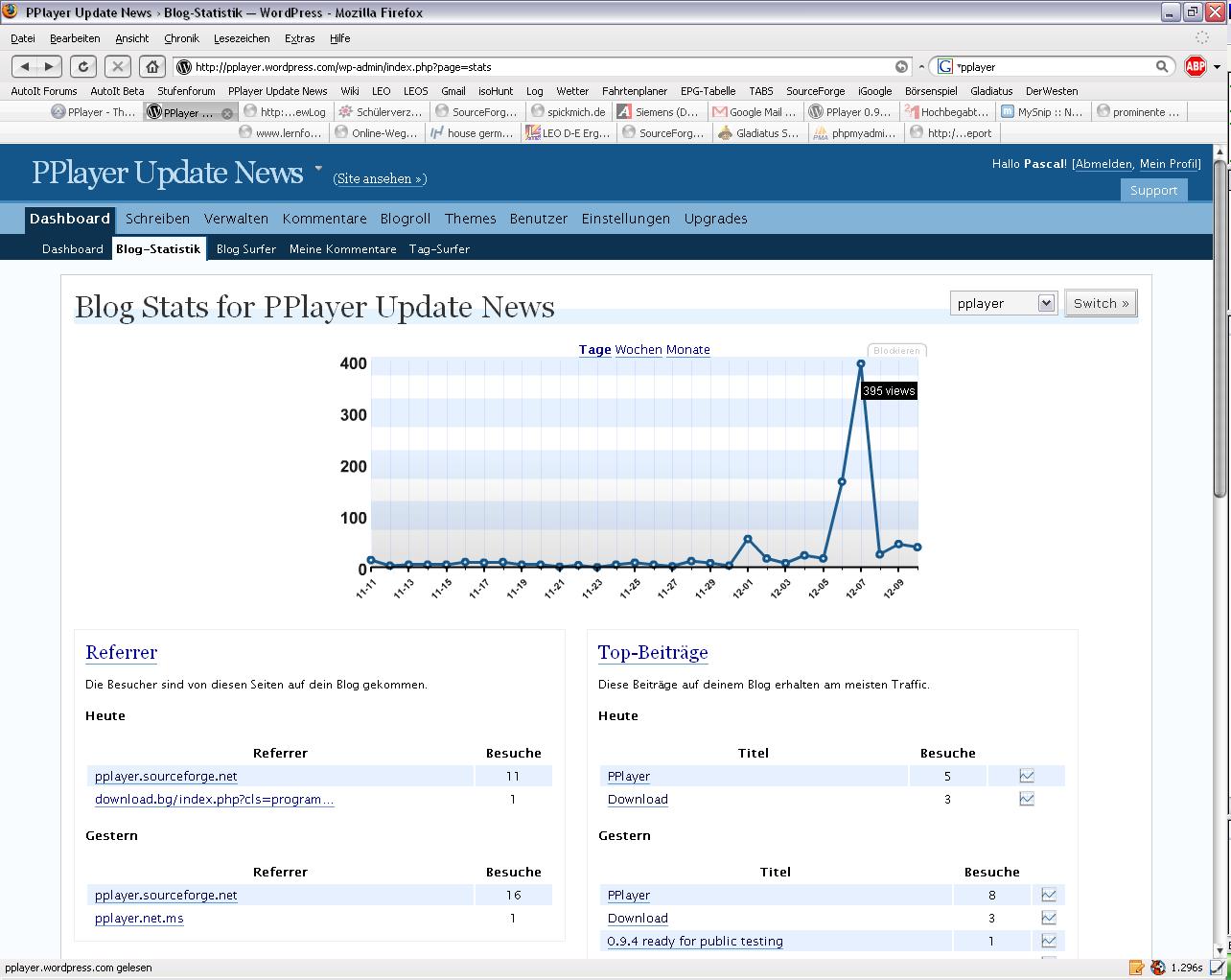This screenshot has width=1231, height=980.
Task: Open the Adblock Plus ABP icon
Action: pyautogui.click(x=1195, y=66)
